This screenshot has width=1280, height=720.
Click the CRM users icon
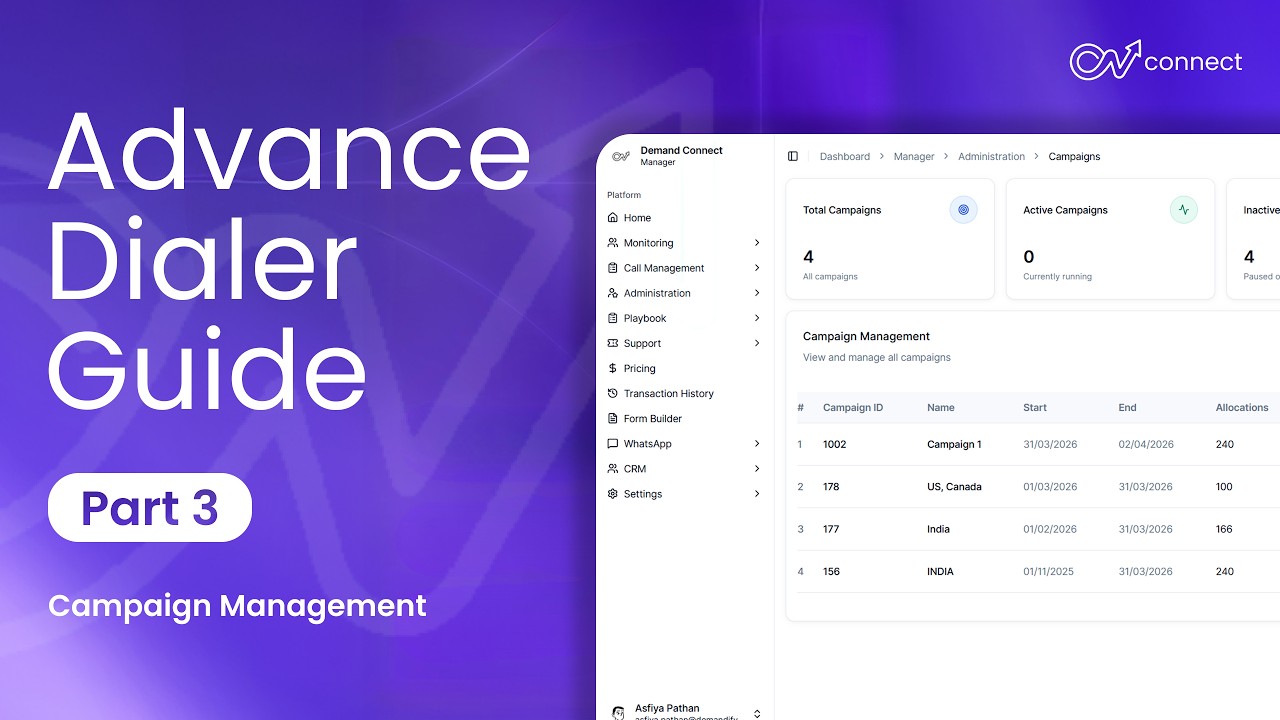[613, 468]
